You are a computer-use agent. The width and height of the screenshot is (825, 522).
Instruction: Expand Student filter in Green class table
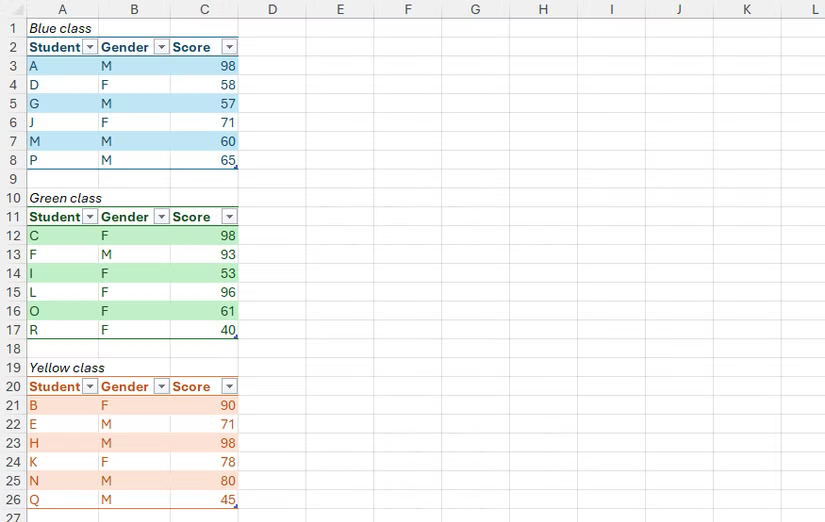click(x=90, y=217)
